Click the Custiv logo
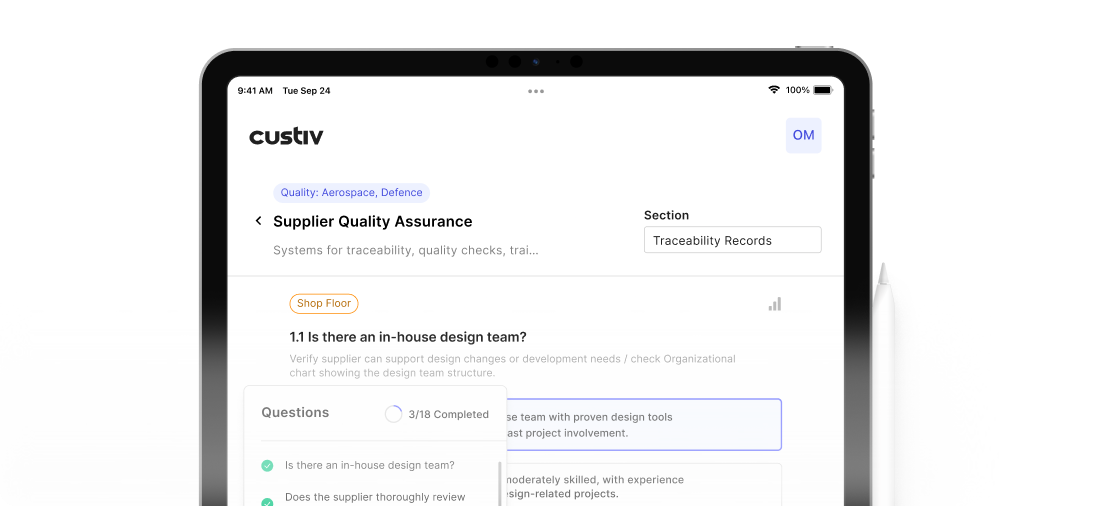This screenshot has width=1096, height=506. click(286, 136)
